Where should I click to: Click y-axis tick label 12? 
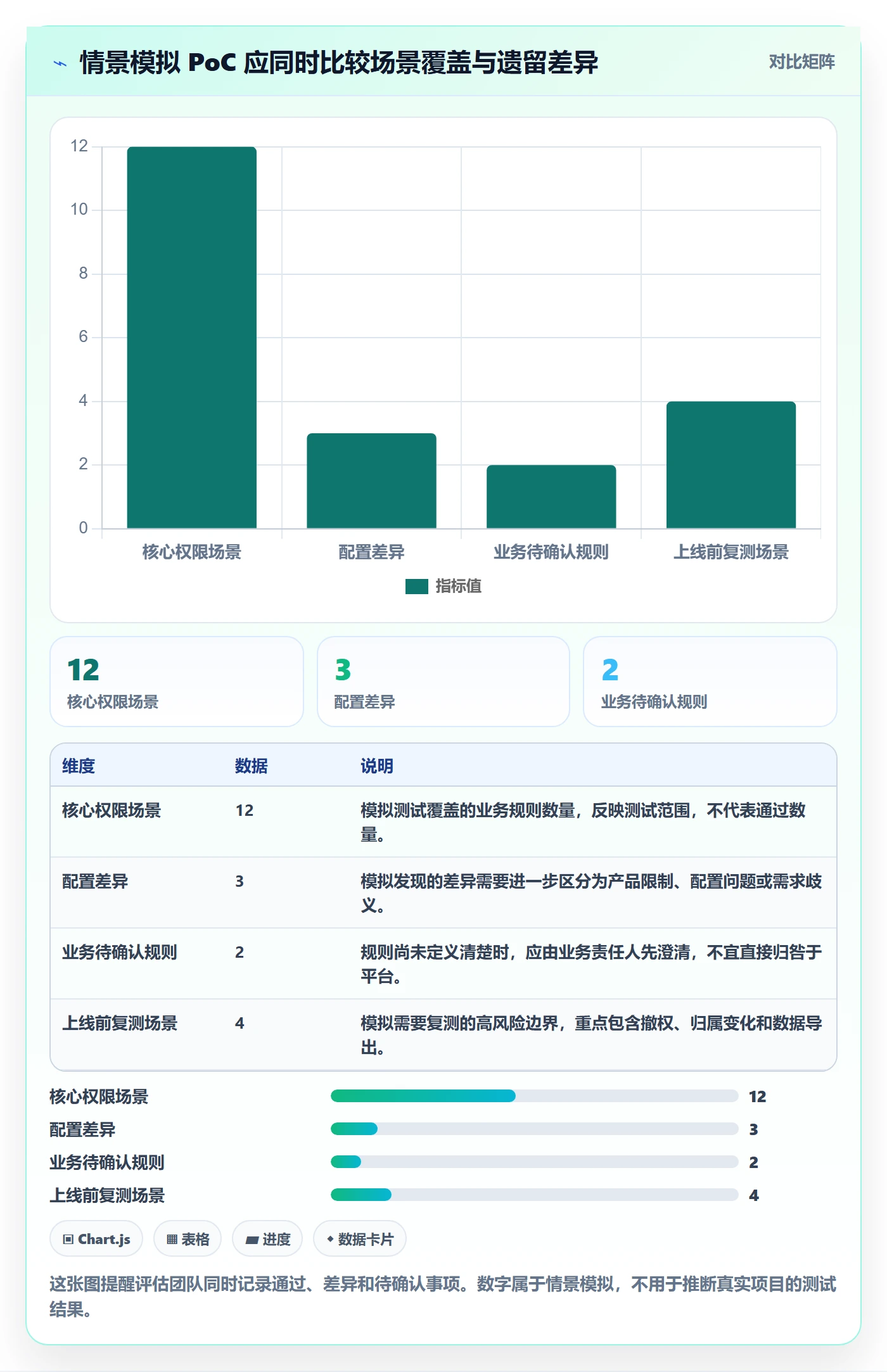point(79,146)
